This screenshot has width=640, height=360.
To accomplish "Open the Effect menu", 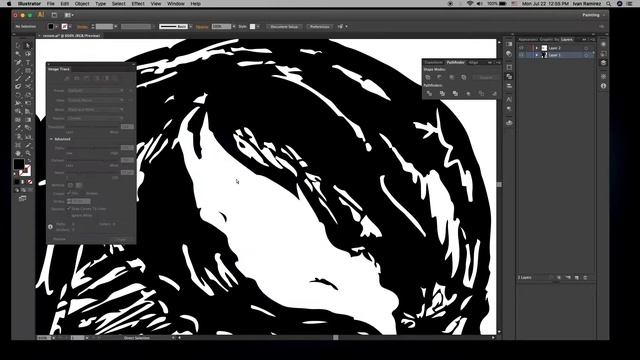I will tap(138, 4).
